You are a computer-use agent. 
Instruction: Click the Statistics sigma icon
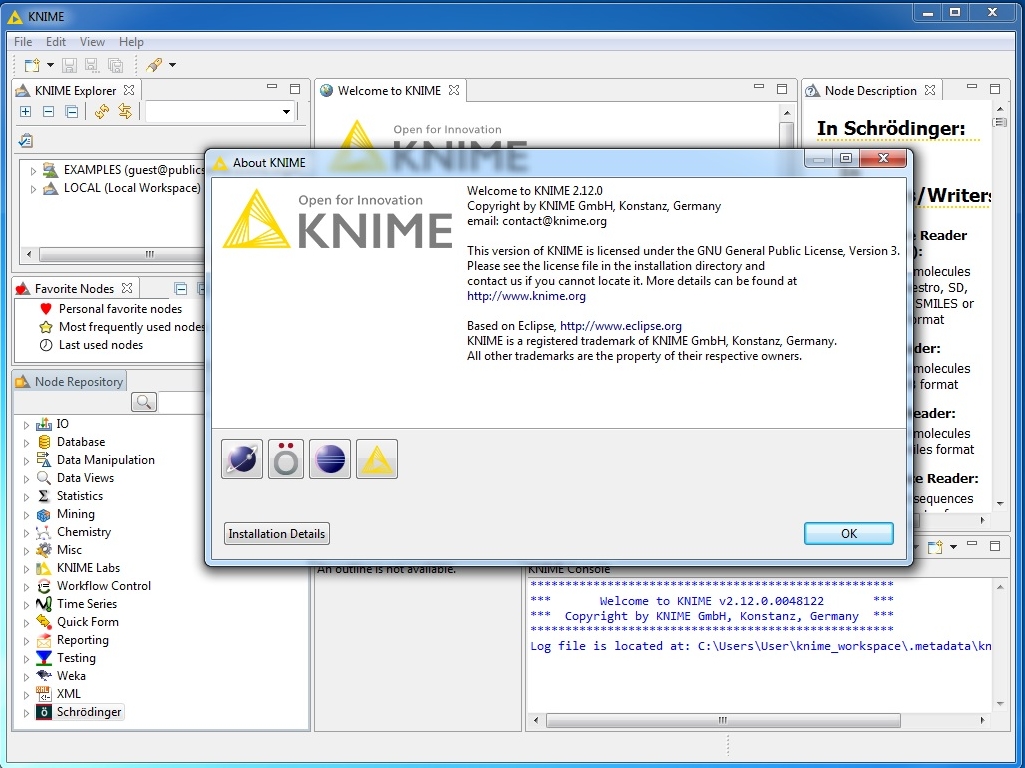pyautogui.click(x=44, y=496)
